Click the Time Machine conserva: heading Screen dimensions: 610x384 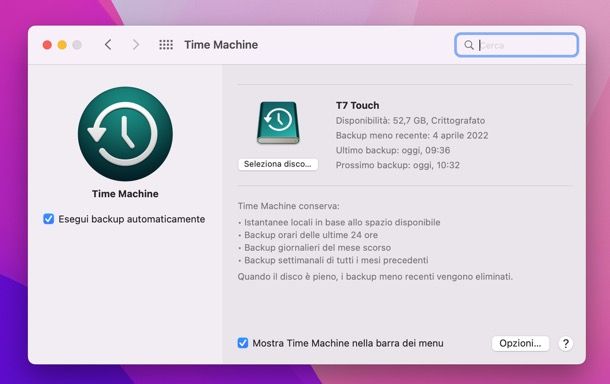[288, 206]
